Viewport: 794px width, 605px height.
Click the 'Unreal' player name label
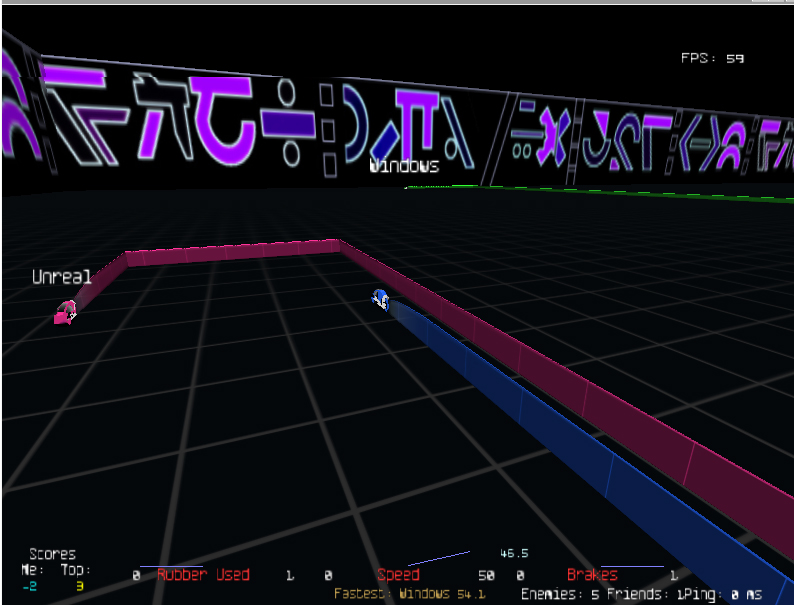point(61,277)
